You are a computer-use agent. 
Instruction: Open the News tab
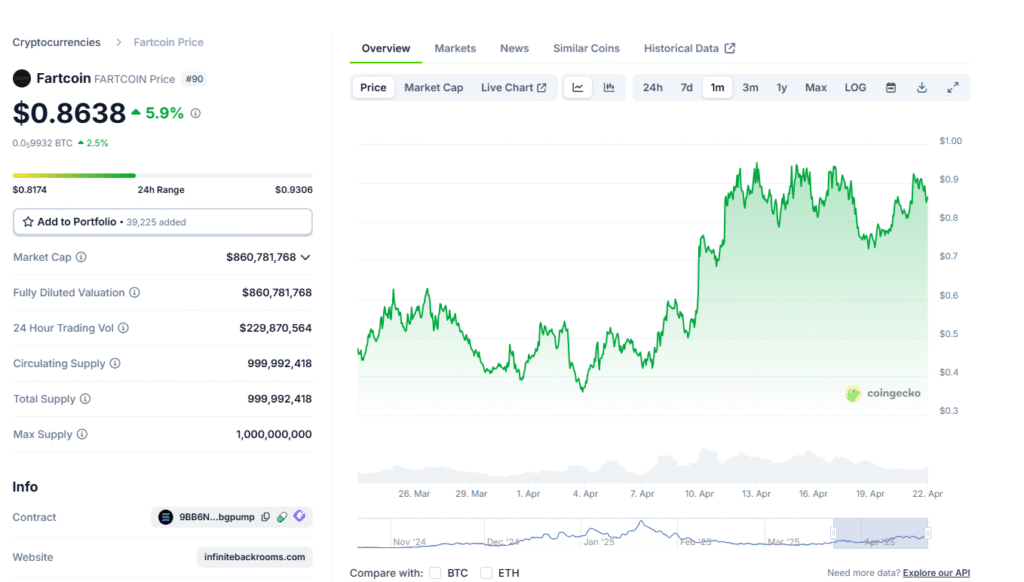[515, 48]
